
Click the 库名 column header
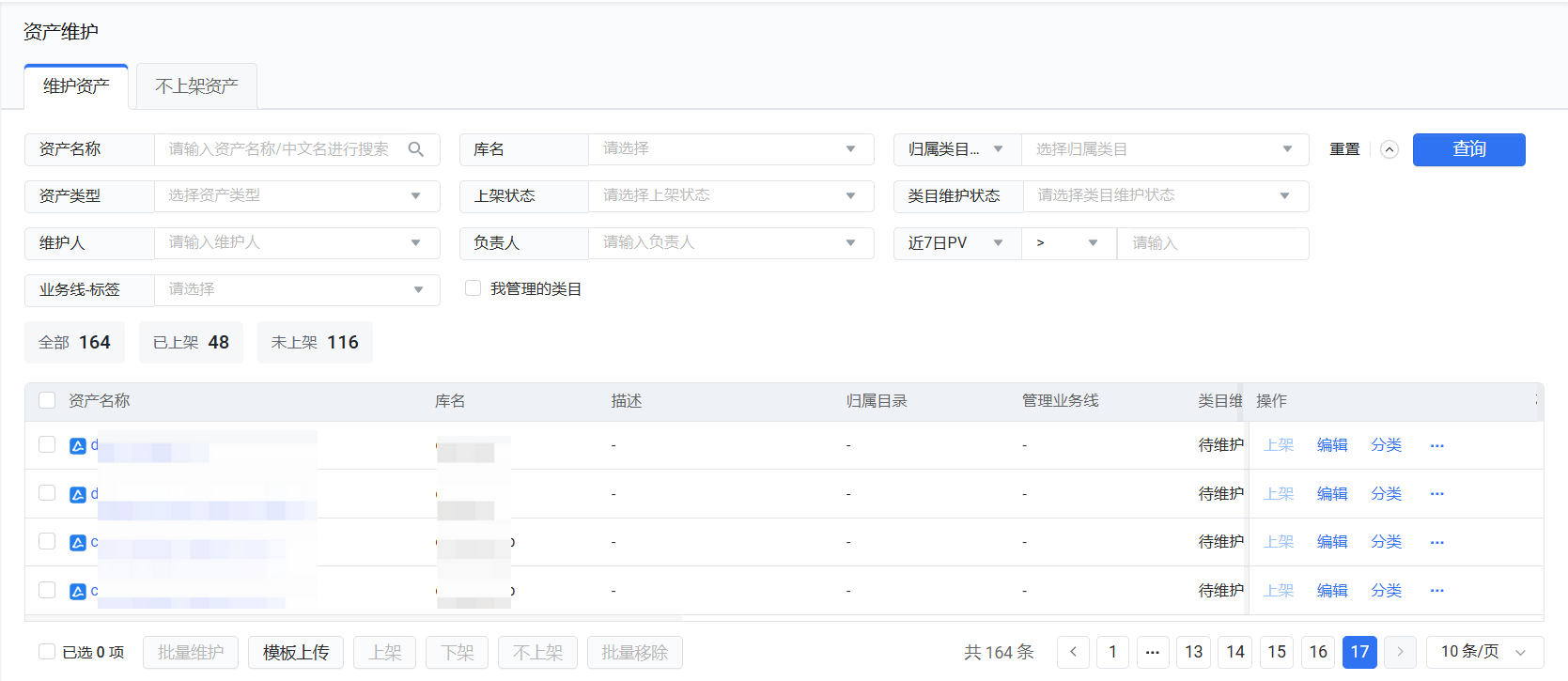(450, 401)
